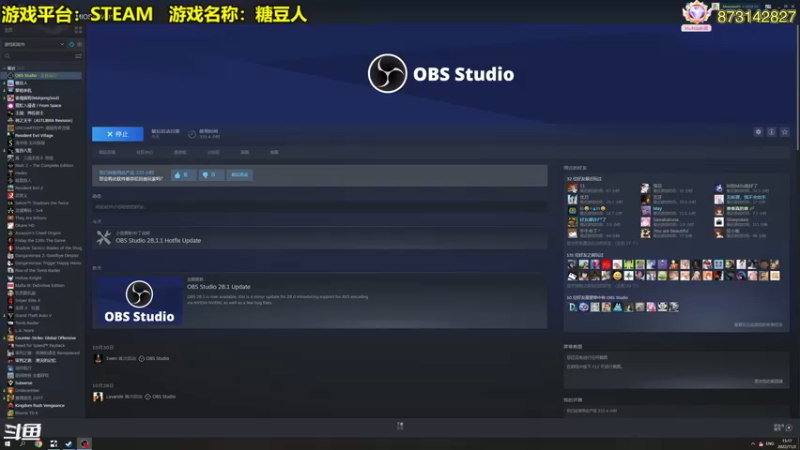Screen dimensions: 800x450
Task: Collapse the recent games section header
Action: pos(14,68)
